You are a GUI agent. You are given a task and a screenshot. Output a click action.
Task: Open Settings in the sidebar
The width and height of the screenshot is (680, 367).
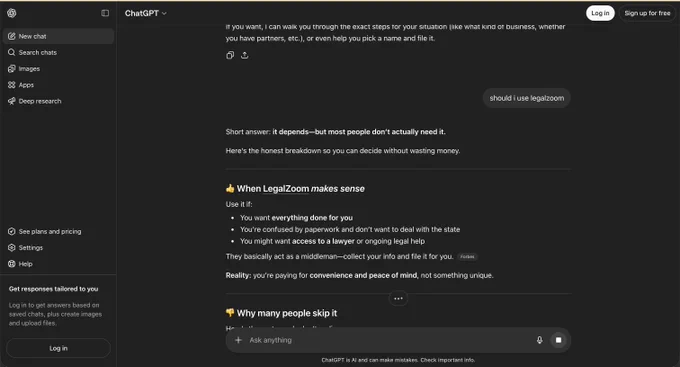point(58,248)
